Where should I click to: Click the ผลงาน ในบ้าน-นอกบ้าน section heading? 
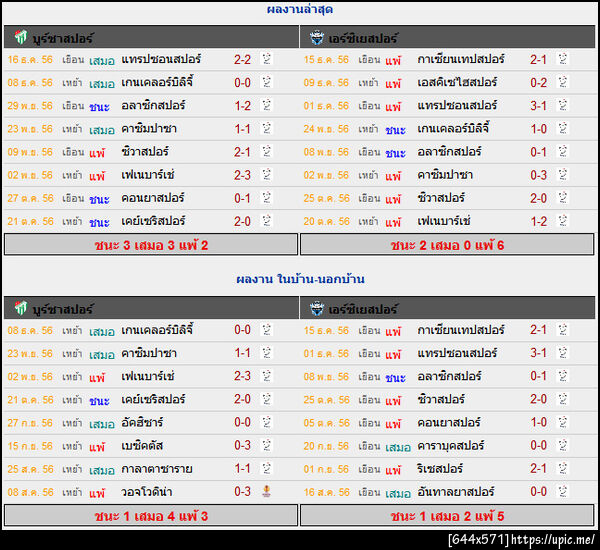click(300, 279)
